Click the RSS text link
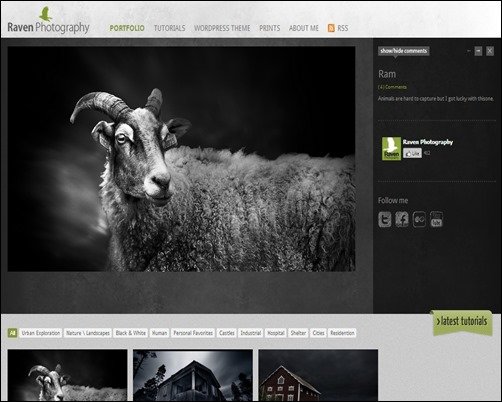This screenshot has height=402, width=502. pyautogui.click(x=343, y=28)
